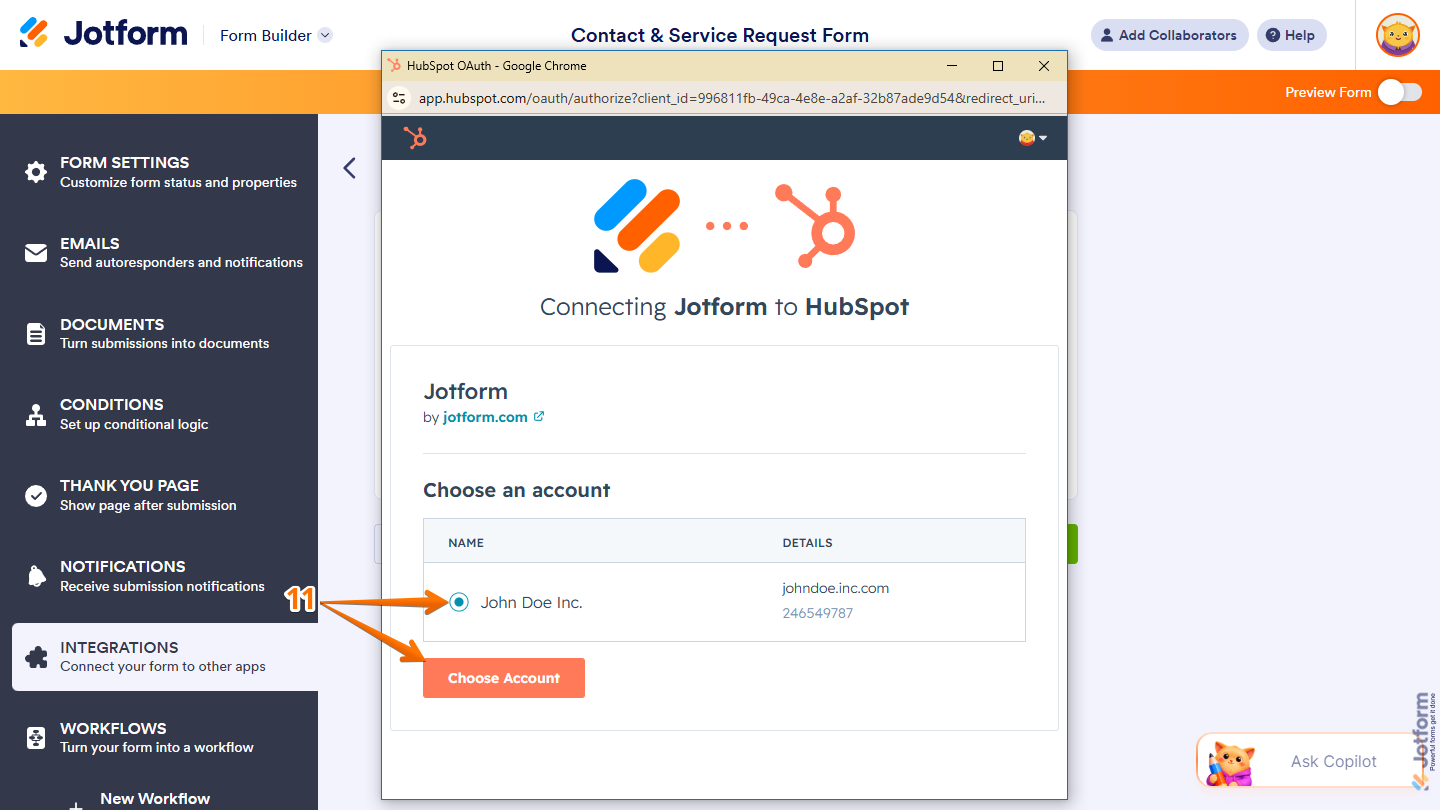Open the user avatar menu in Jotform

(x=1398, y=35)
